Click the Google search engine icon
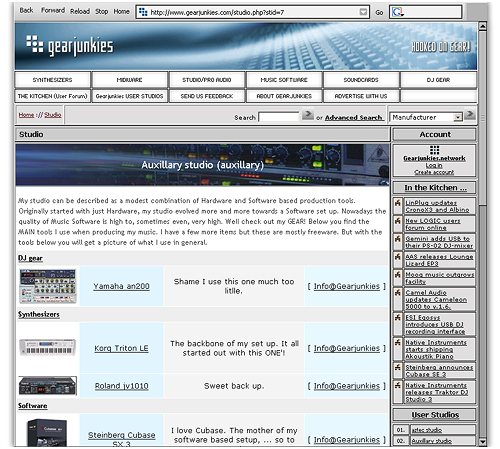This screenshot has width=500, height=449. click(397, 12)
